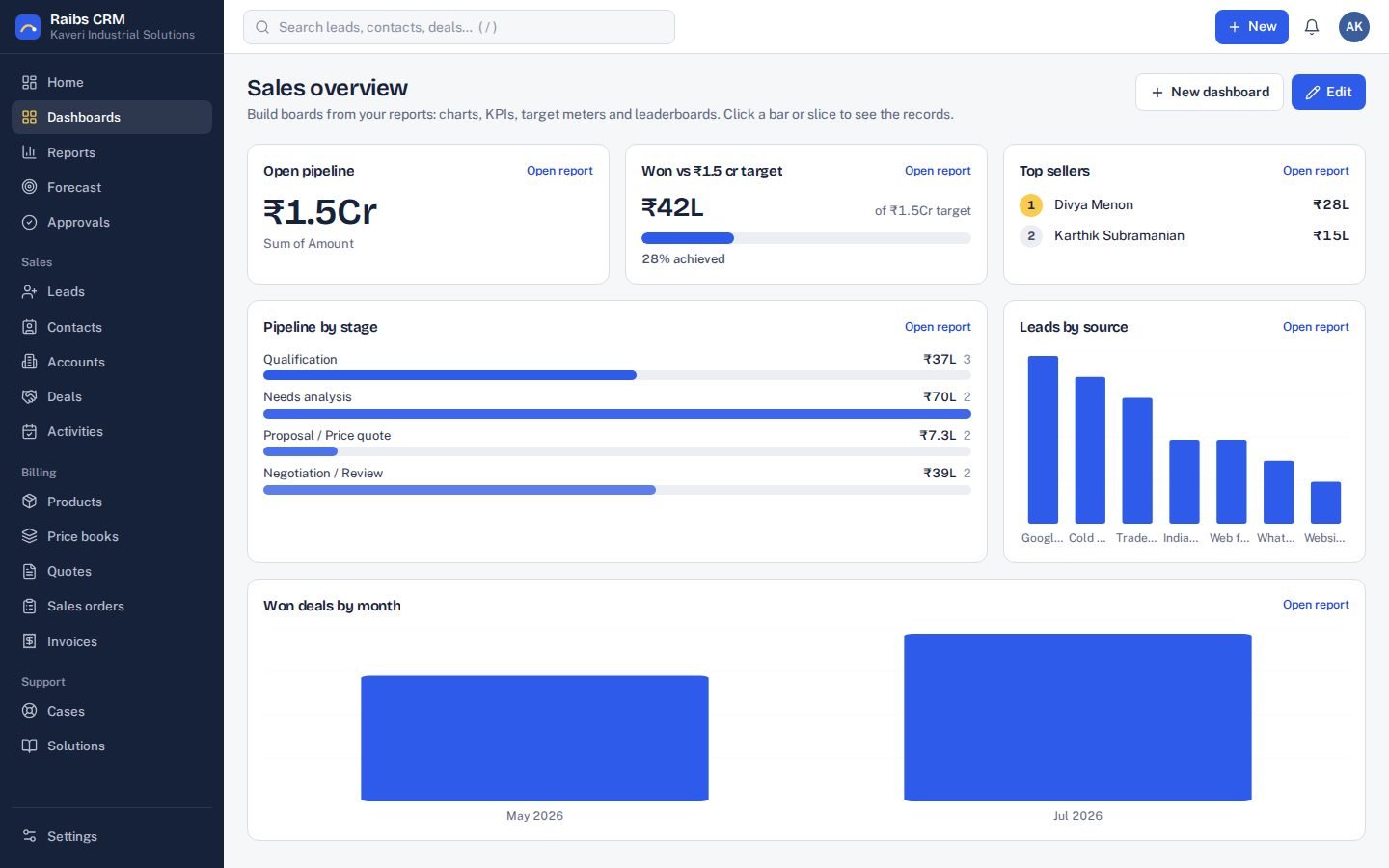
Task: Click the May 2026 won deals bar
Action: 534,739
